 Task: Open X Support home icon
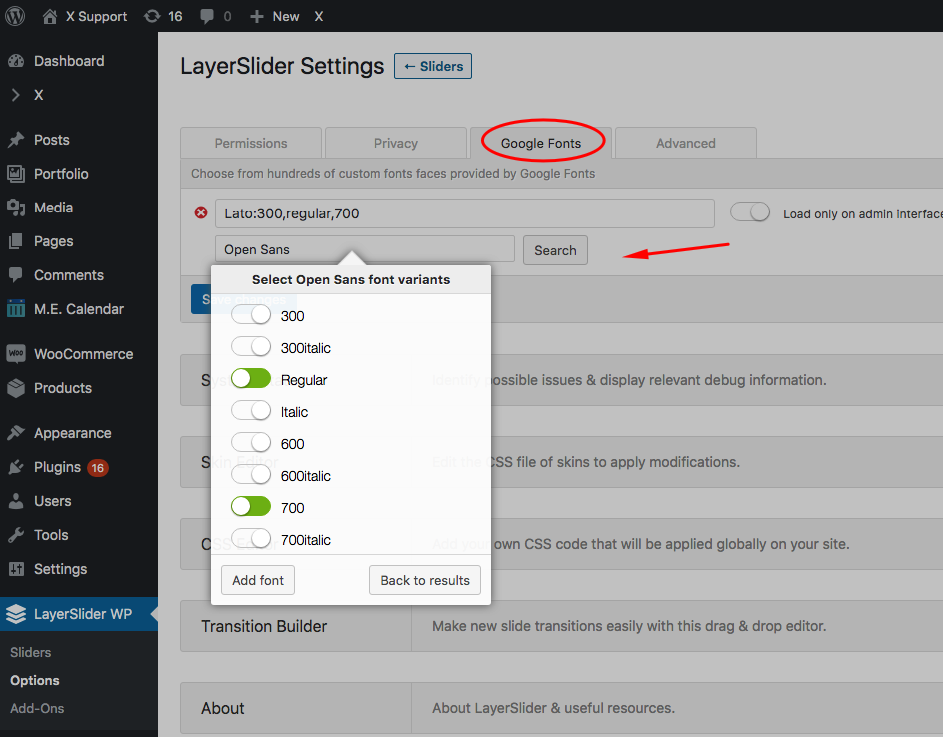pos(50,16)
